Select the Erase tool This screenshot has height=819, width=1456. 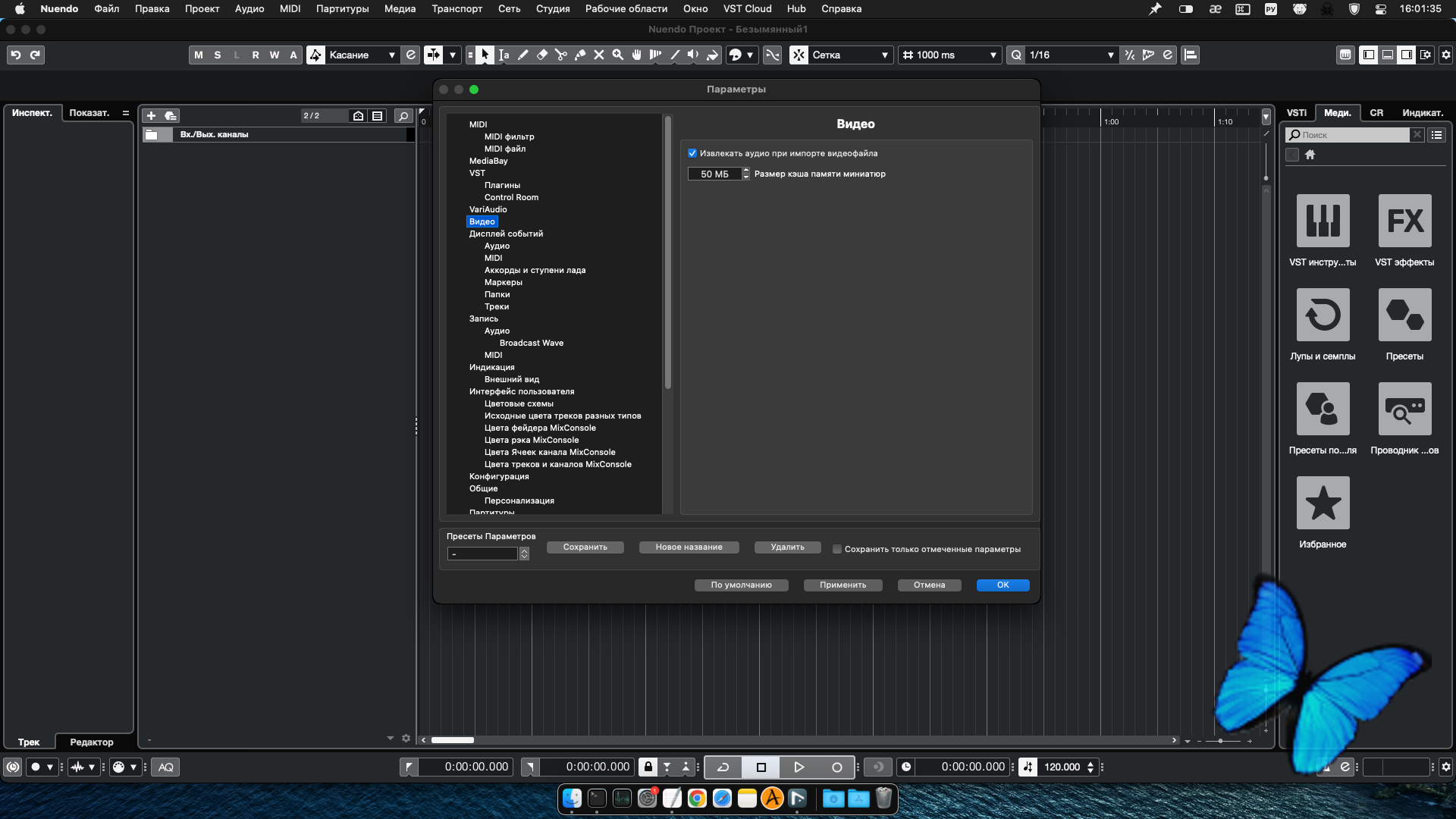pyautogui.click(x=542, y=55)
